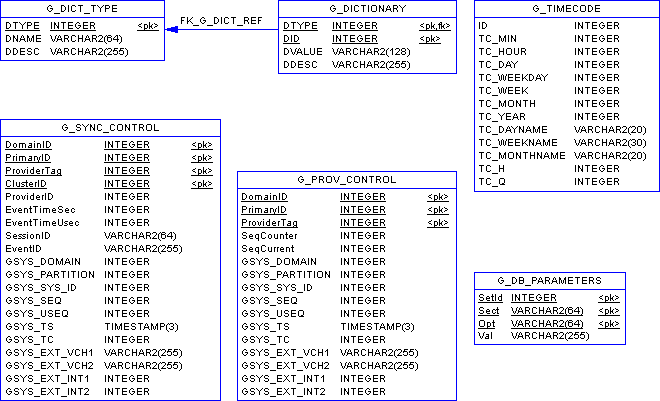Click the TC_MIN column
660x401 pixels.
498,39
